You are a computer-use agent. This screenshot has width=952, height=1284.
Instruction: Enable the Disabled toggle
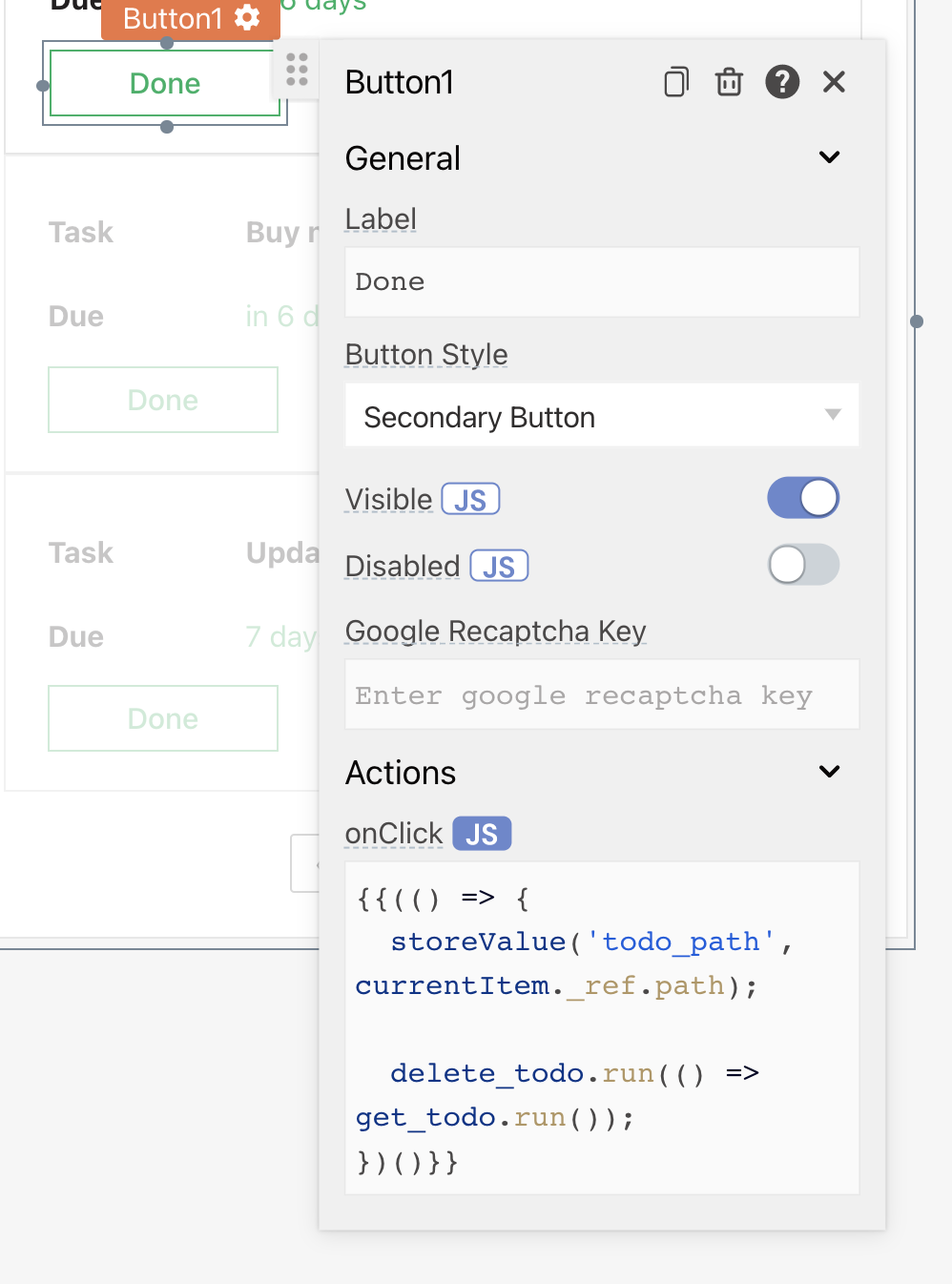(x=803, y=565)
